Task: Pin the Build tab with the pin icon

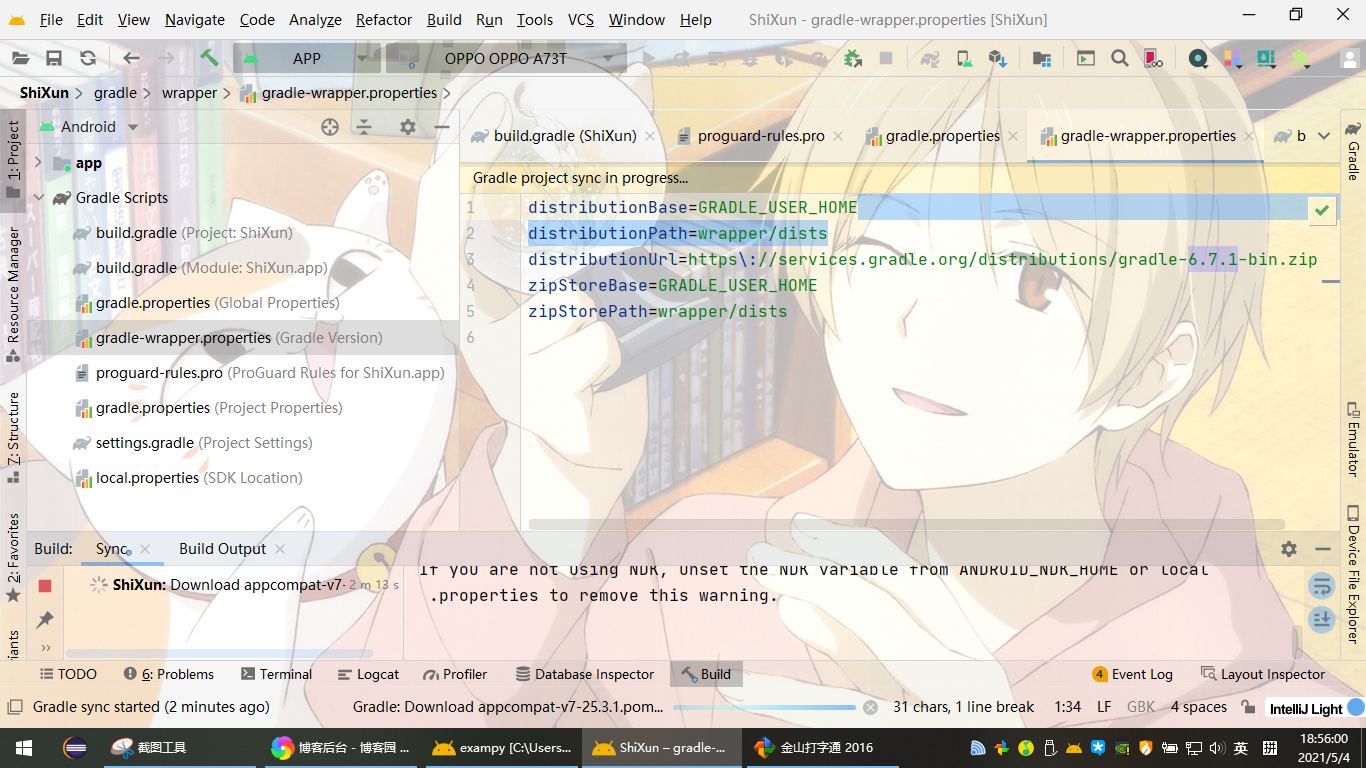Action: [44, 620]
